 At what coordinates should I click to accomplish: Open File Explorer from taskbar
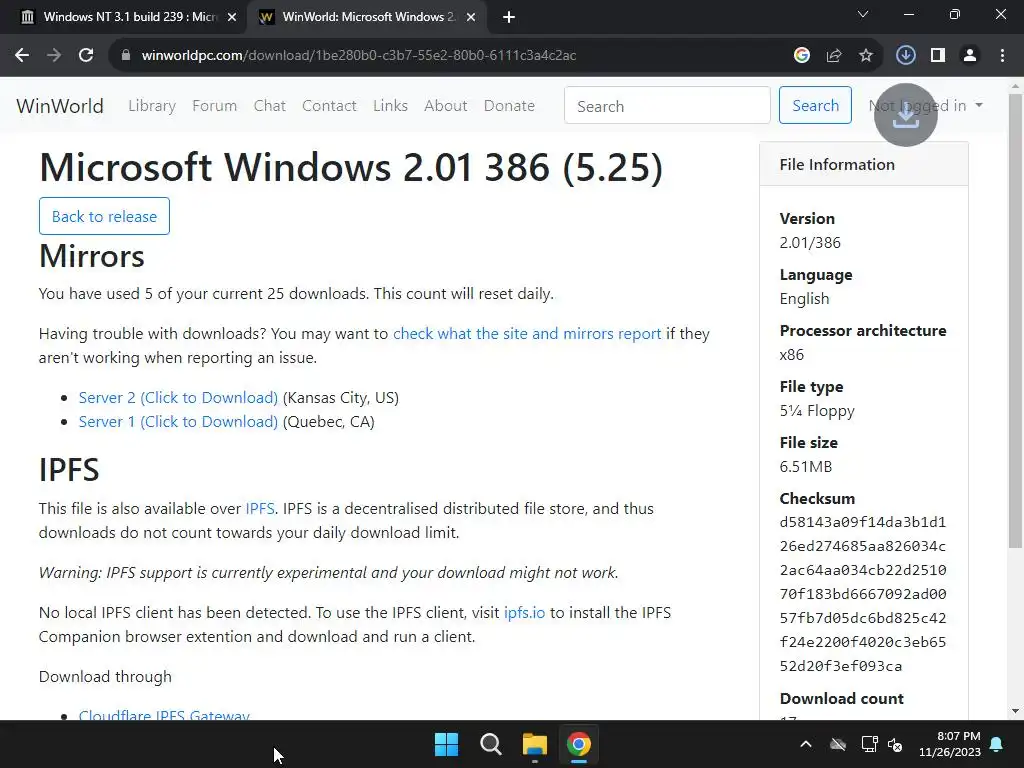click(x=534, y=744)
